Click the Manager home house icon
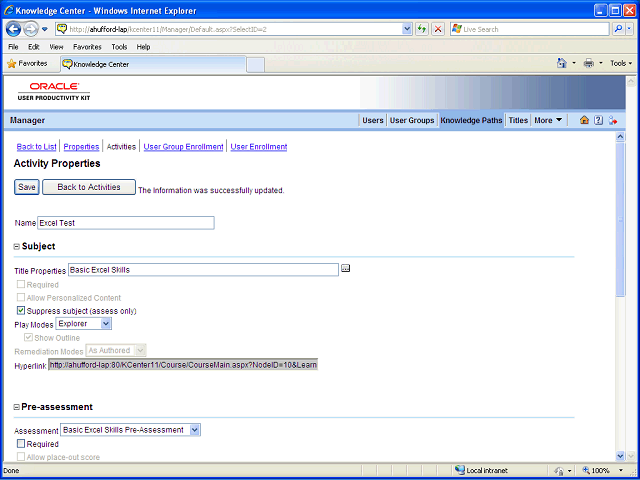Image resolution: width=640 pixels, height=480 pixels. [x=584, y=120]
